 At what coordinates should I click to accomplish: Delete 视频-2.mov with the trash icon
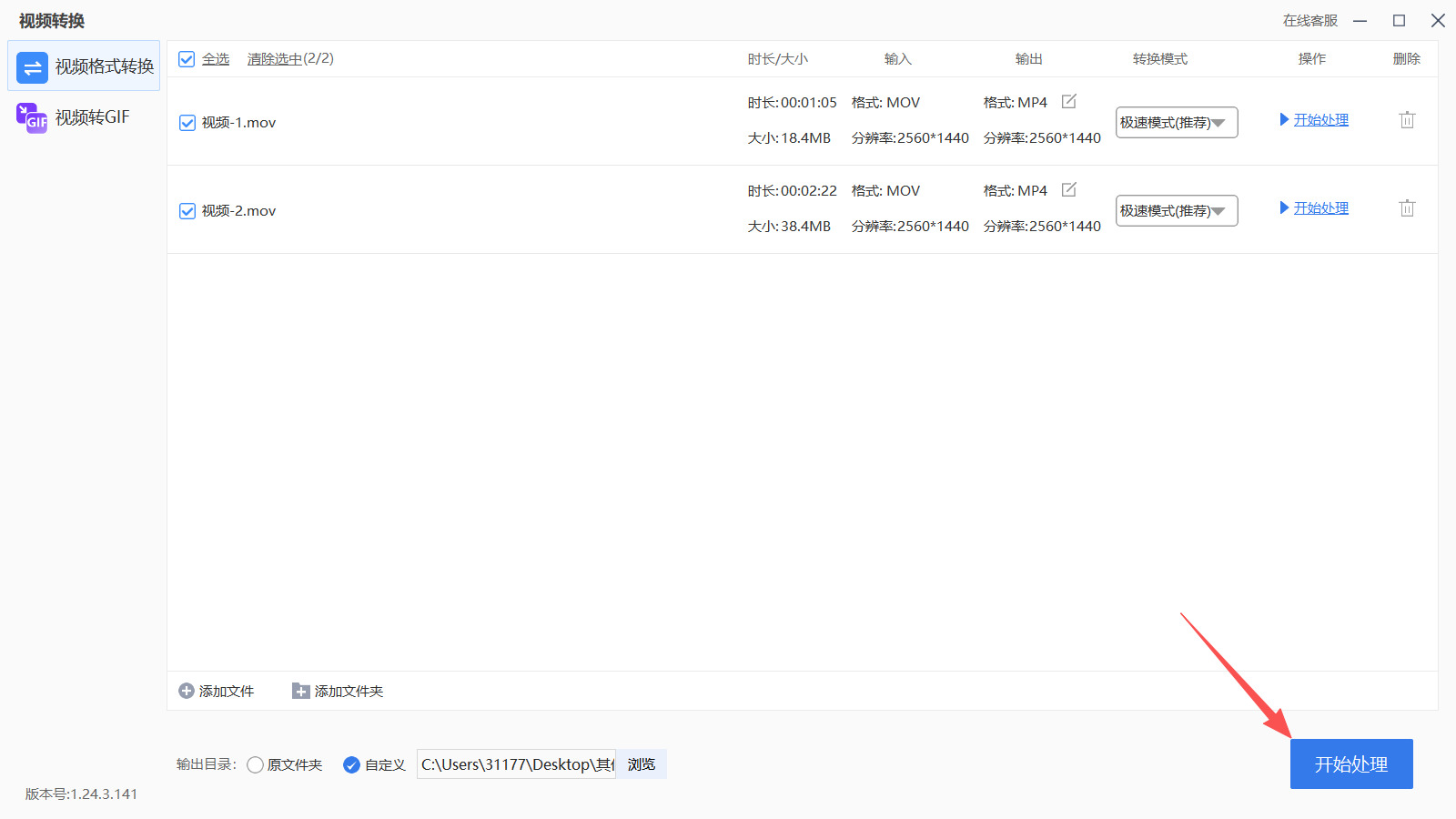(1407, 207)
